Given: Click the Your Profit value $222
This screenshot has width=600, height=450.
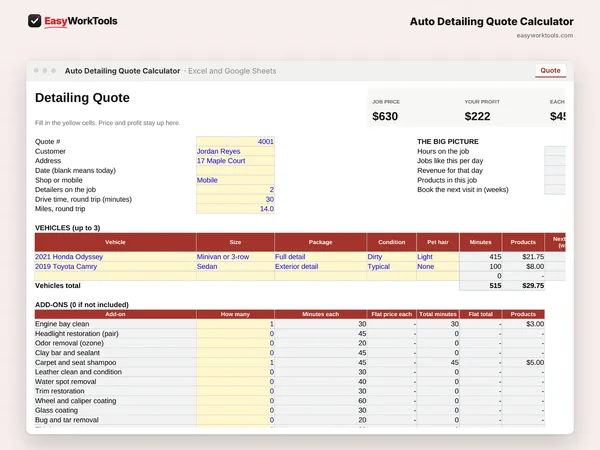Looking at the screenshot, I should click(477, 116).
